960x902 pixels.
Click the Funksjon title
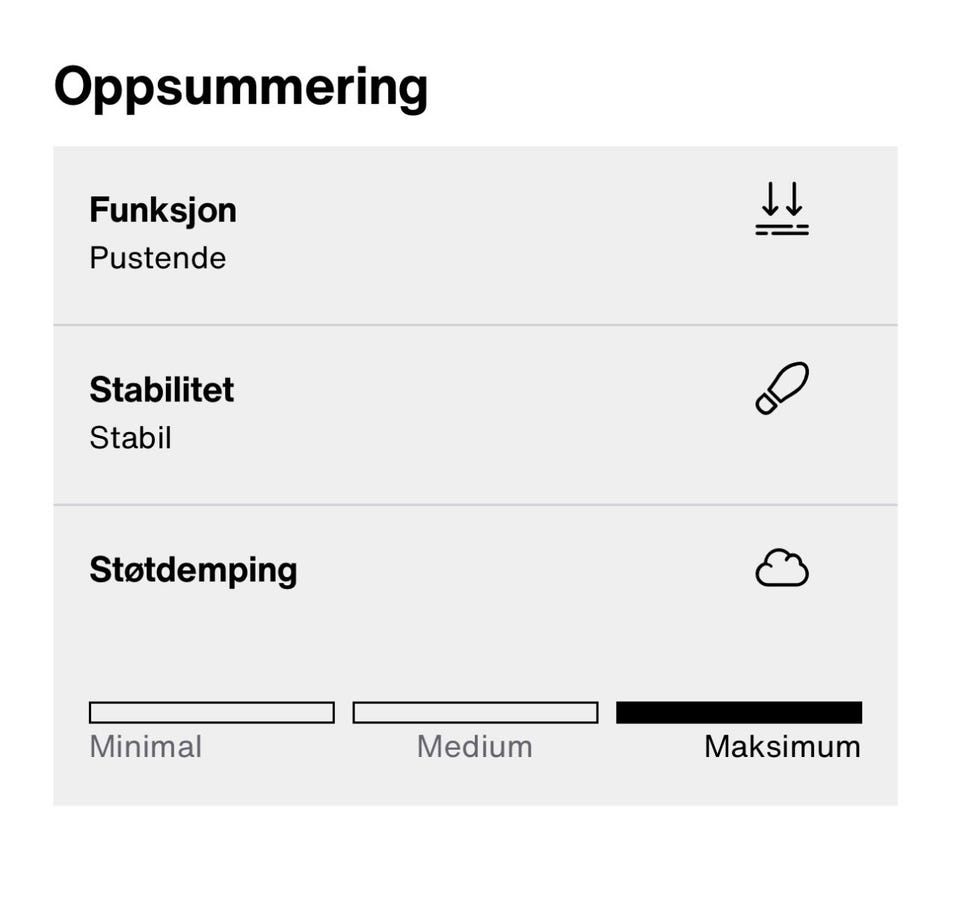(163, 210)
